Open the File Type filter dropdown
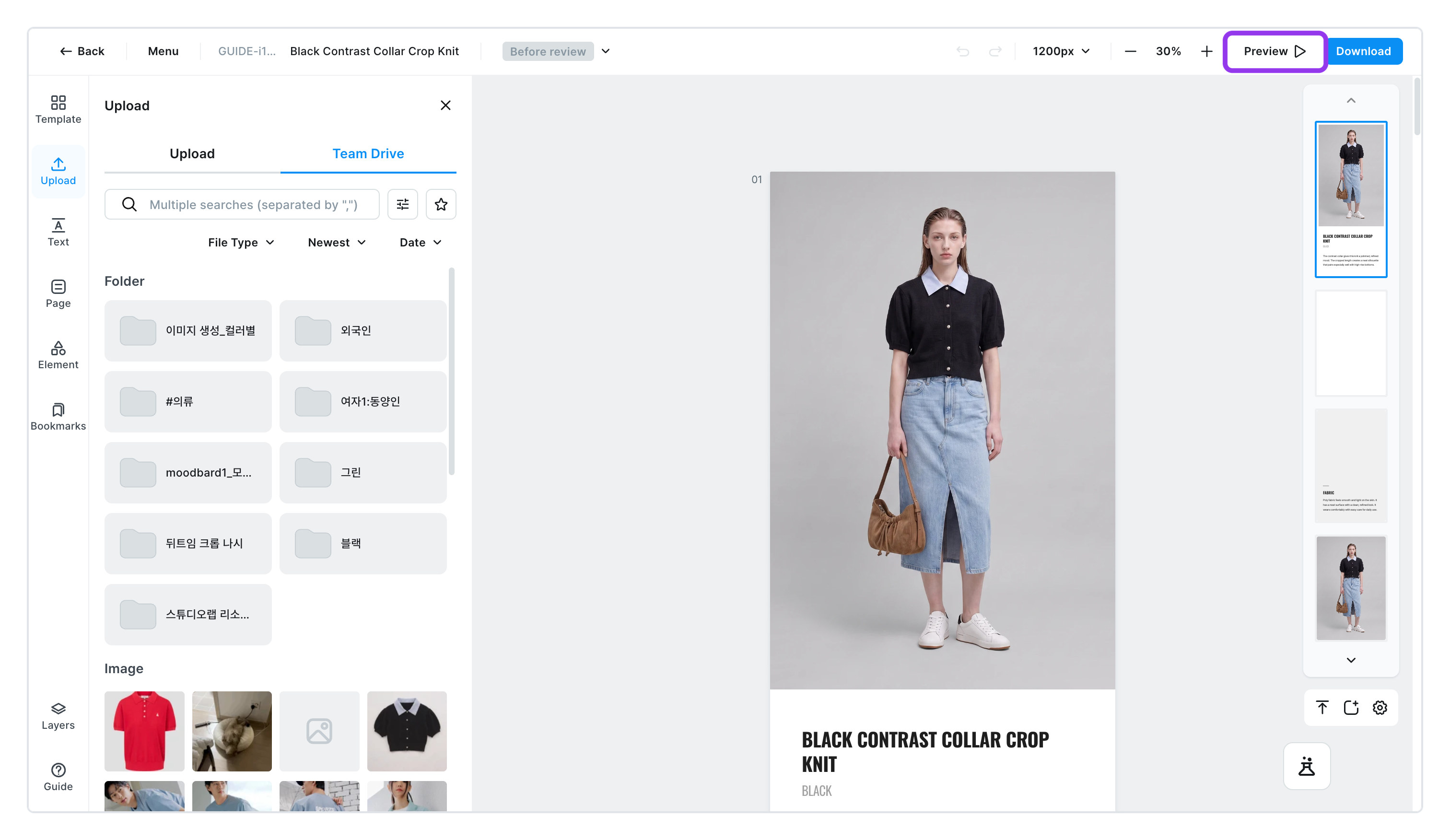 point(241,242)
